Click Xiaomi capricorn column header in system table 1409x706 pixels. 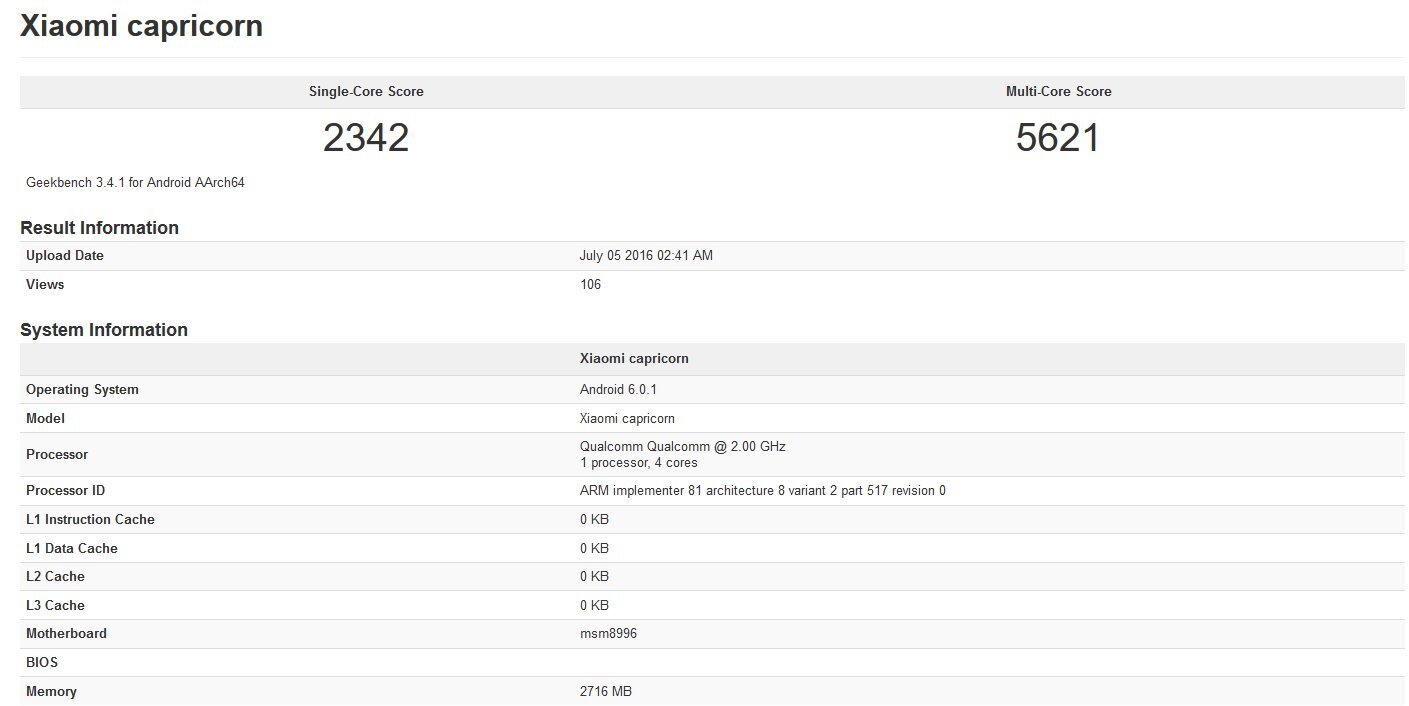pos(634,359)
